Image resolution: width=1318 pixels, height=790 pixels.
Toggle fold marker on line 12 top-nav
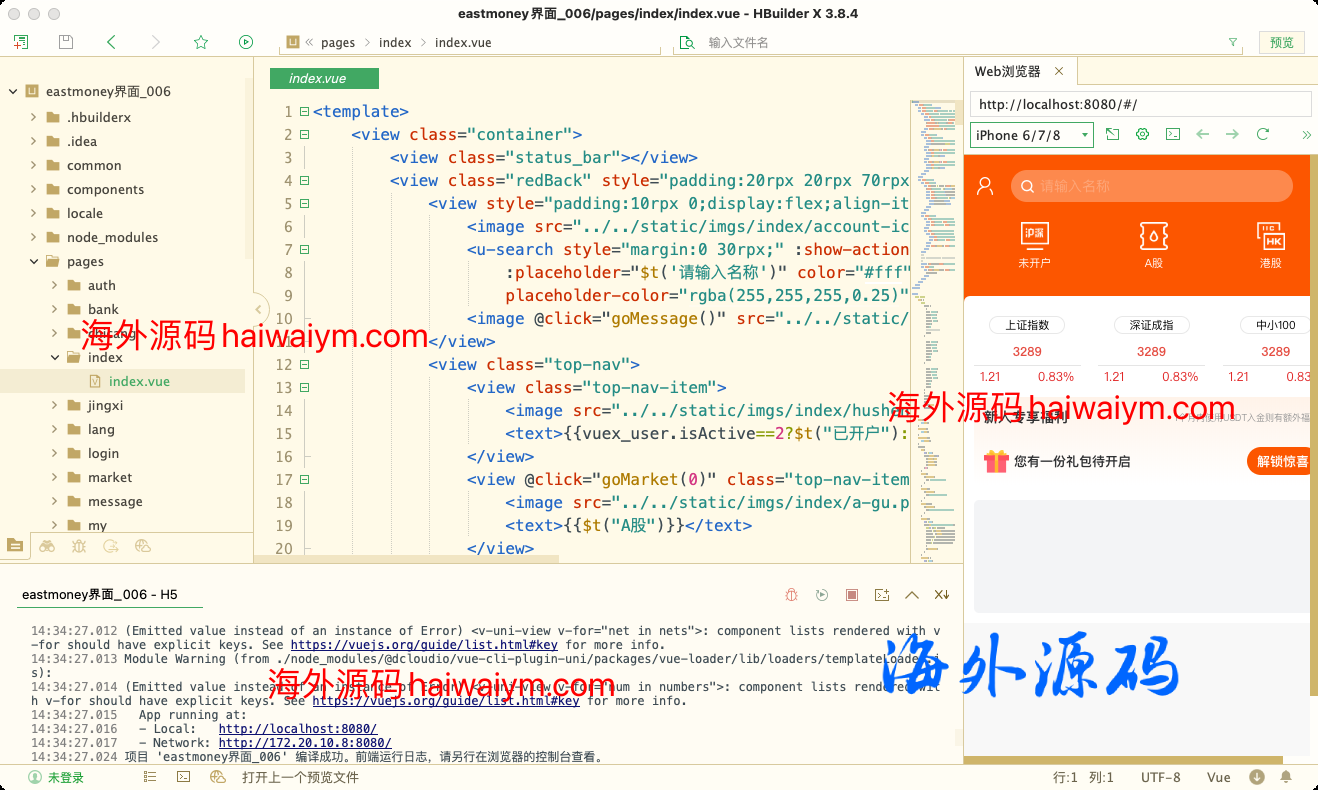[x=304, y=365]
